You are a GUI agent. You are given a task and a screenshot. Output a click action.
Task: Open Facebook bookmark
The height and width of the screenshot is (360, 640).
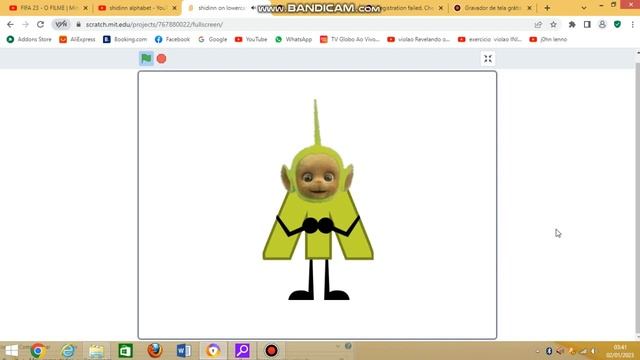[172, 40]
